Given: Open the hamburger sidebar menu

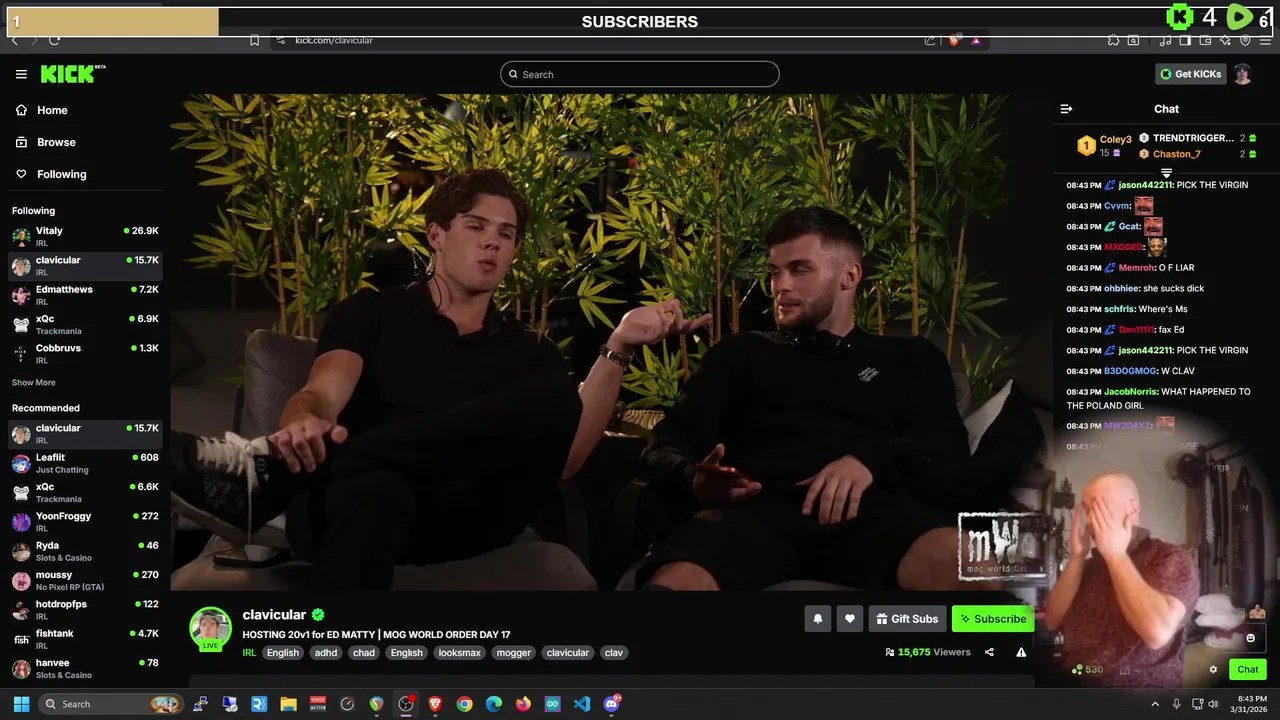Looking at the screenshot, I should tap(21, 74).
